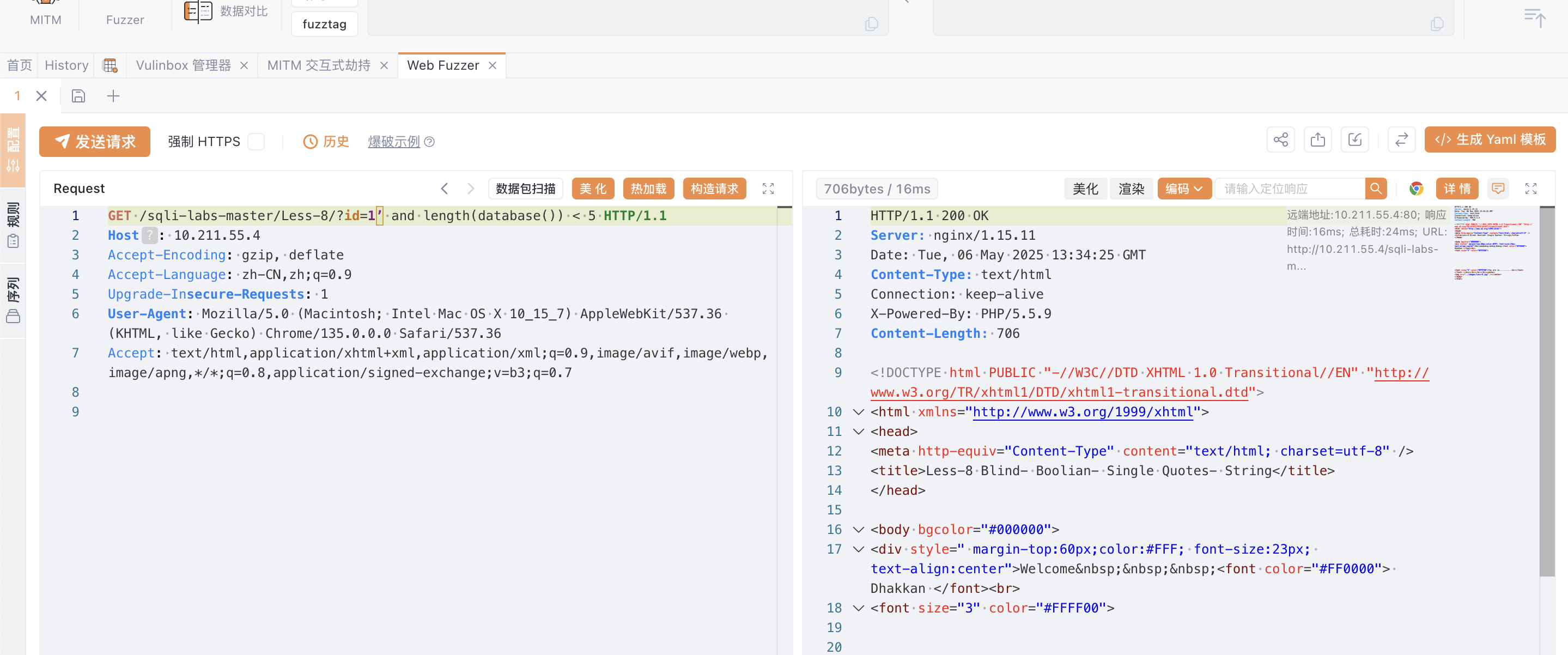
Task: Click the export upload icon
Action: [x=1317, y=140]
